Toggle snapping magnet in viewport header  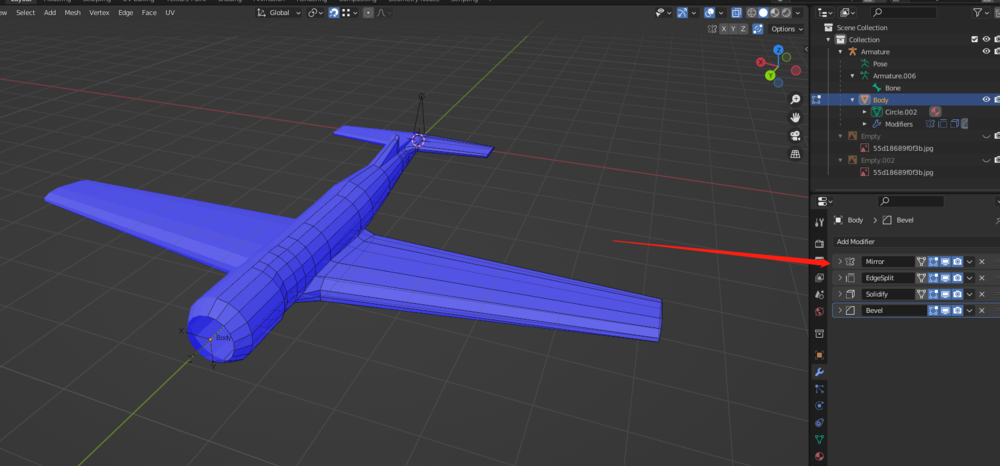(334, 13)
